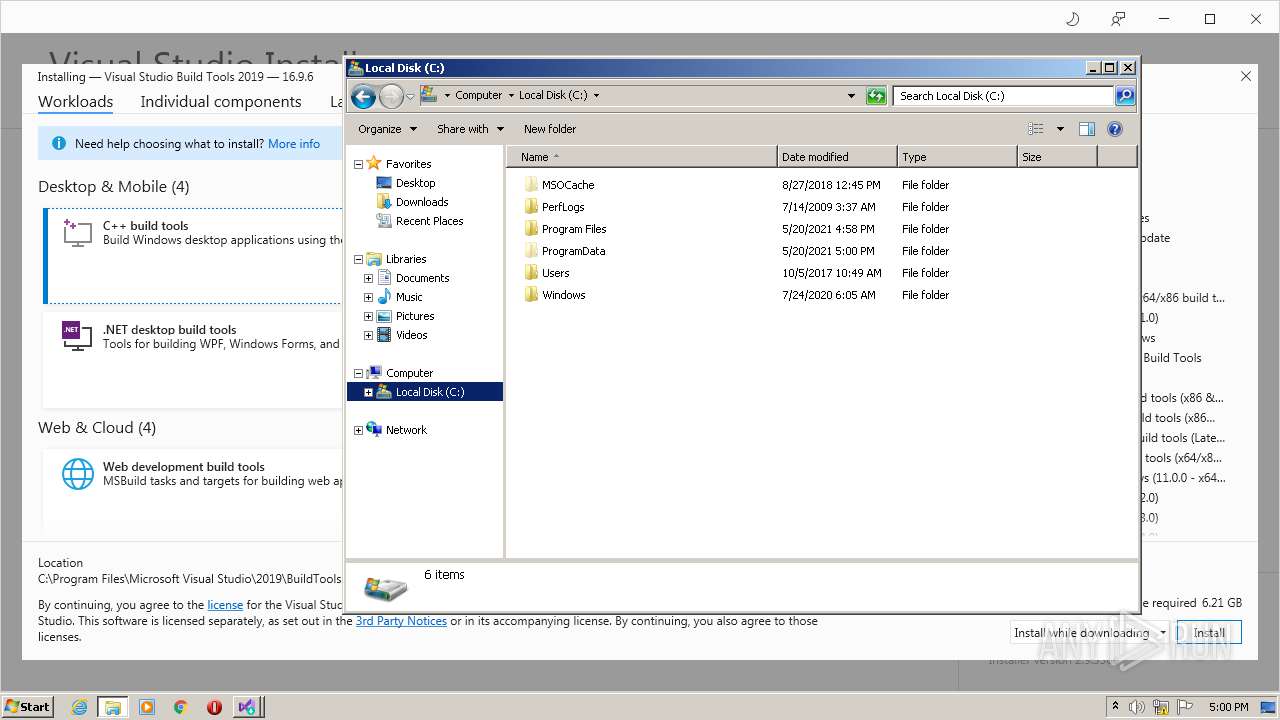Expand the Local Disk (C:) tree node
1280x720 pixels.
point(368,392)
